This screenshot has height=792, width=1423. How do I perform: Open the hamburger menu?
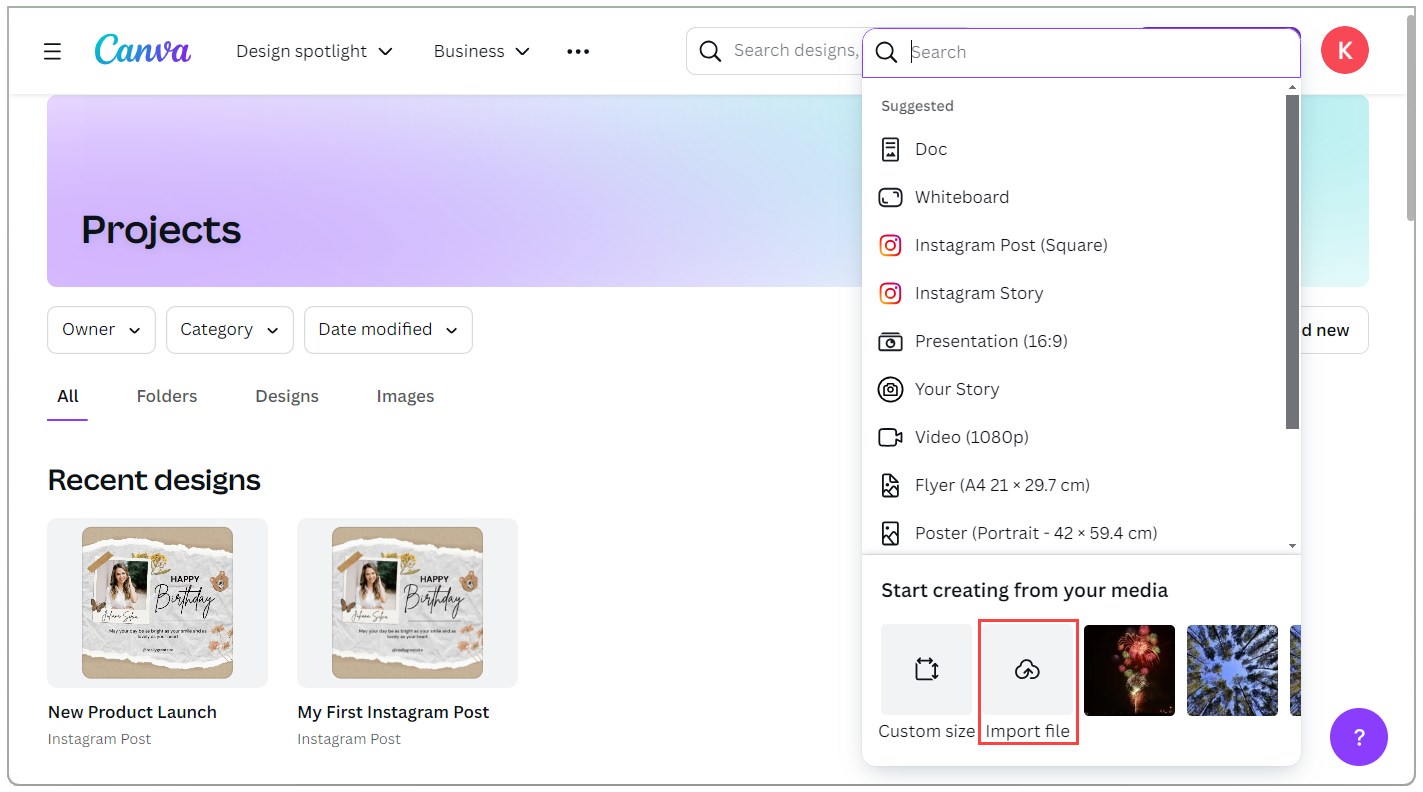point(52,51)
